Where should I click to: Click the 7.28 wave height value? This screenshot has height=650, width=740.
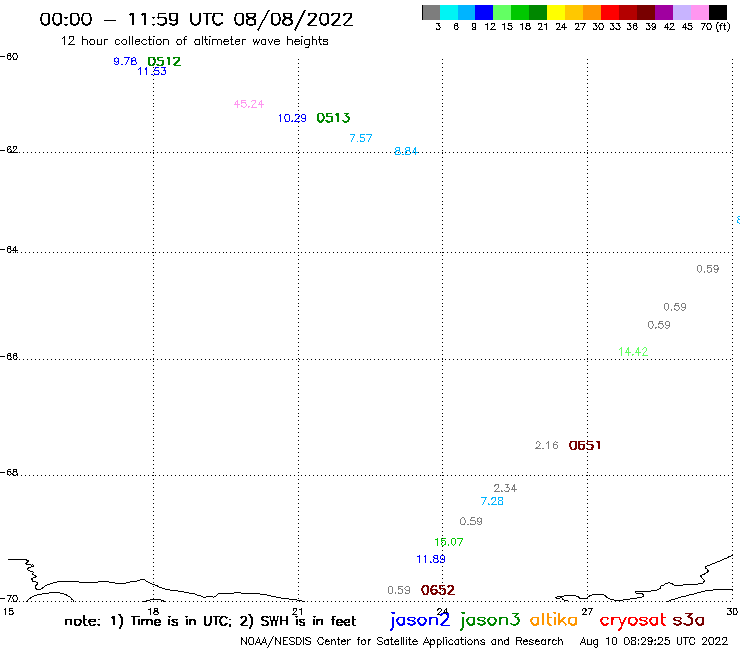pyautogui.click(x=492, y=501)
